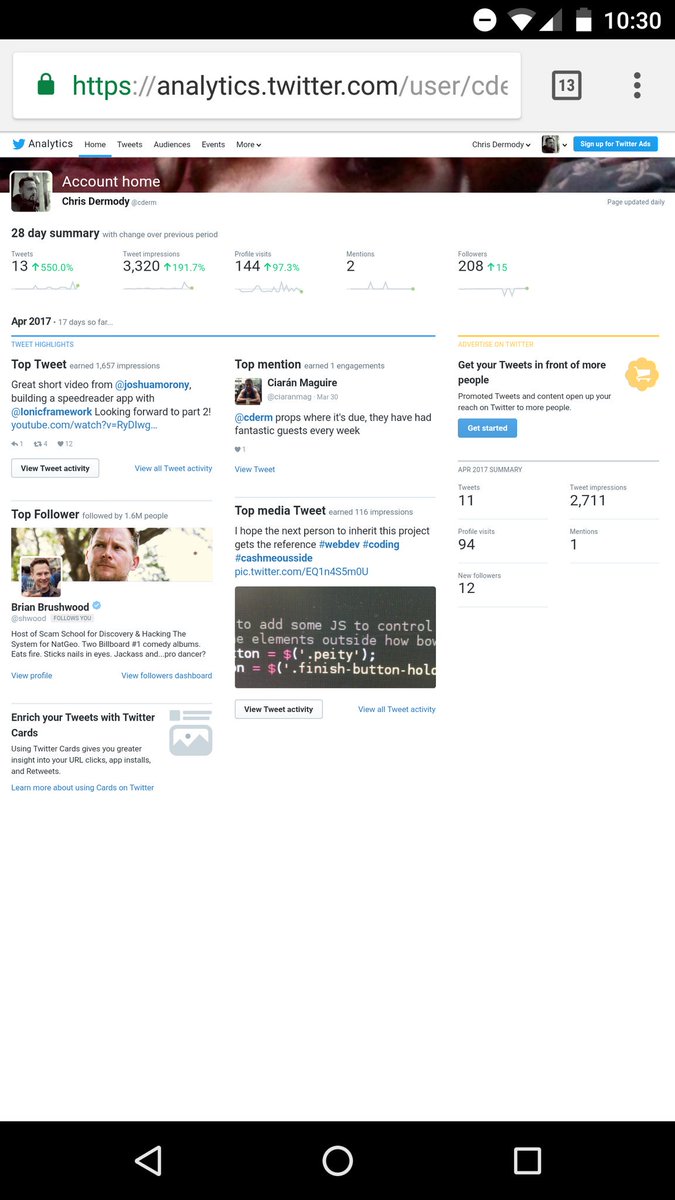Click View Tweet activity under Top Tweet

(x=55, y=468)
